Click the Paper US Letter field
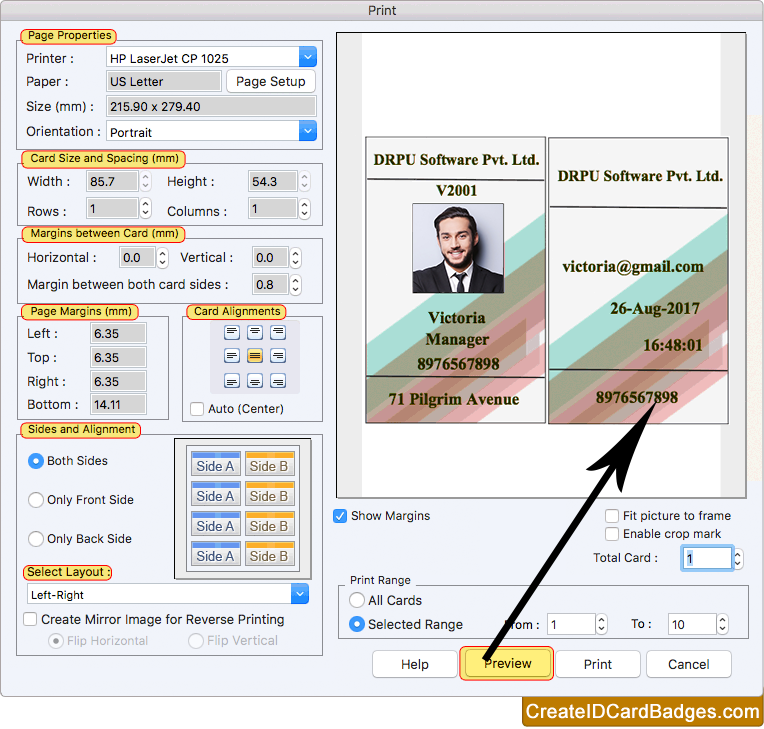The width and height of the screenshot is (764, 729). (164, 81)
